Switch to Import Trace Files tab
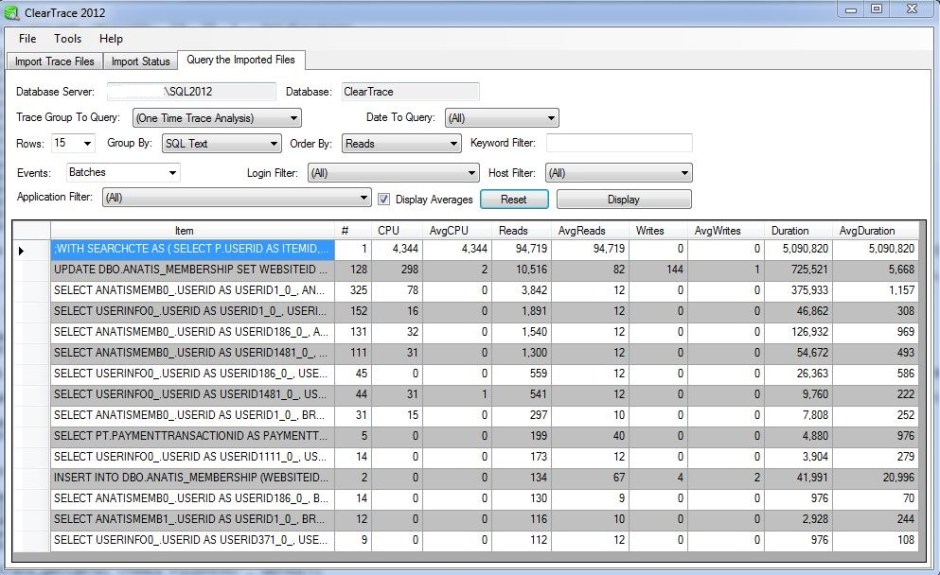This screenshot has height=575, width=940. click(55, 61)
